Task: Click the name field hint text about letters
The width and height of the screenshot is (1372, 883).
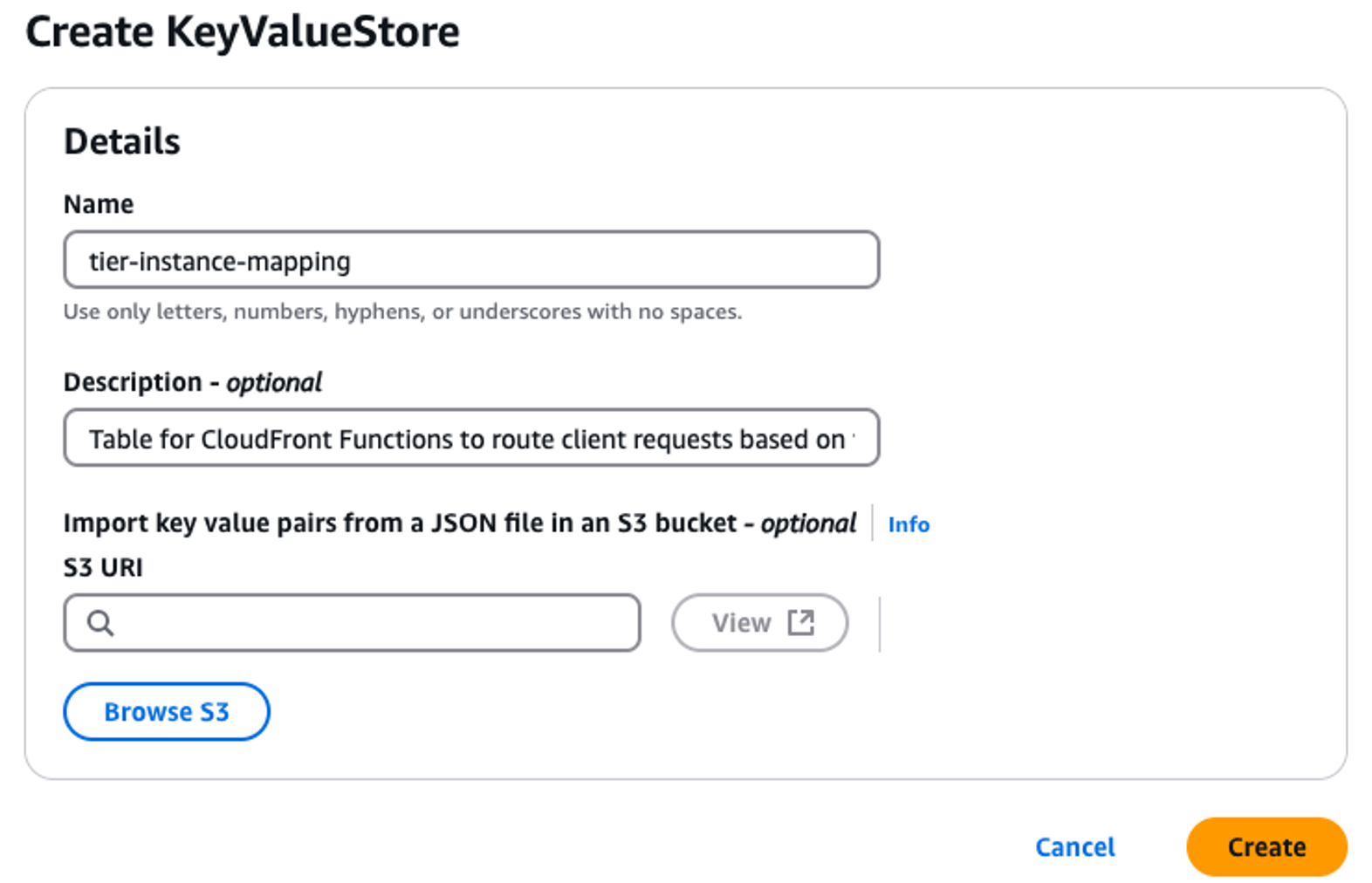Action: click(x=402, y=311)
